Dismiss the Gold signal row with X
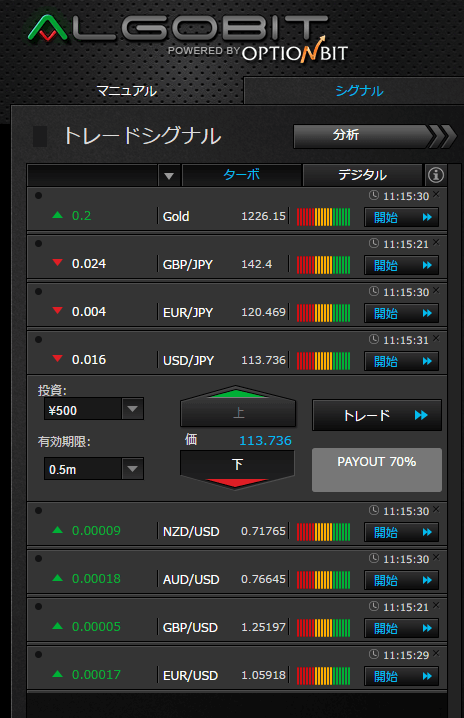This screenshot has height=718, width=464. pyautogui.click(x=436, y=194)
